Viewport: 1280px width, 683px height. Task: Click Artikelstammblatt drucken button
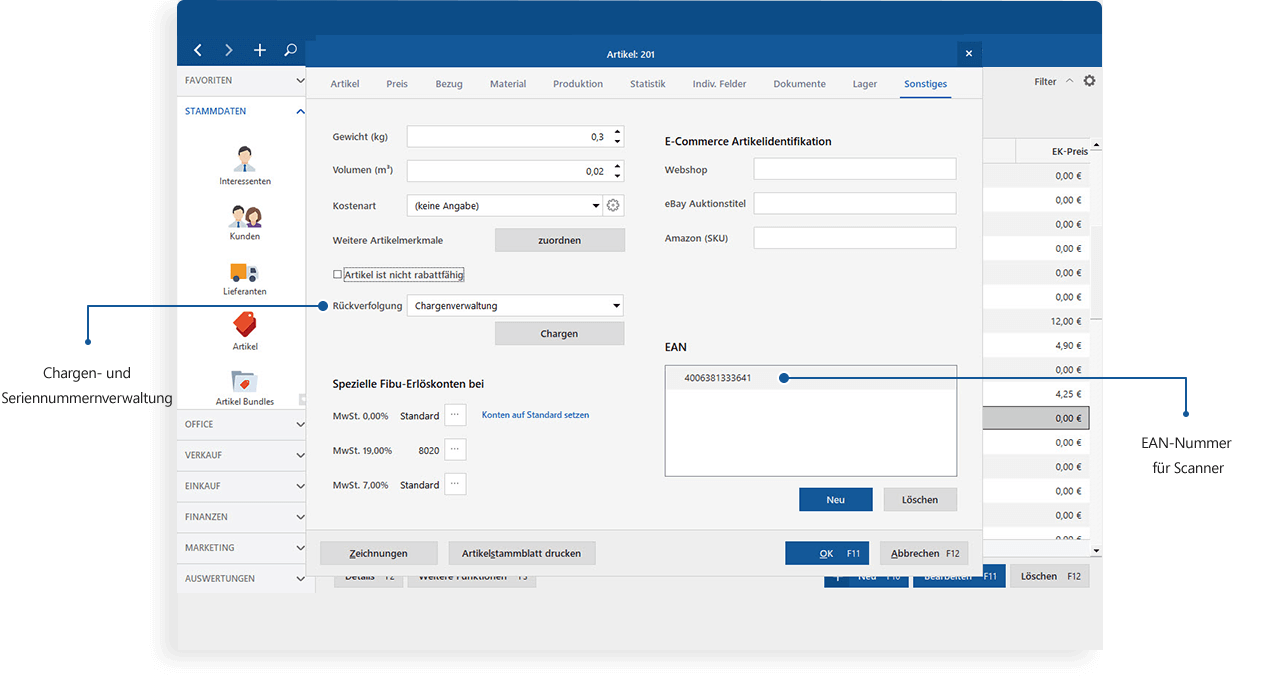tap(521, 553)
